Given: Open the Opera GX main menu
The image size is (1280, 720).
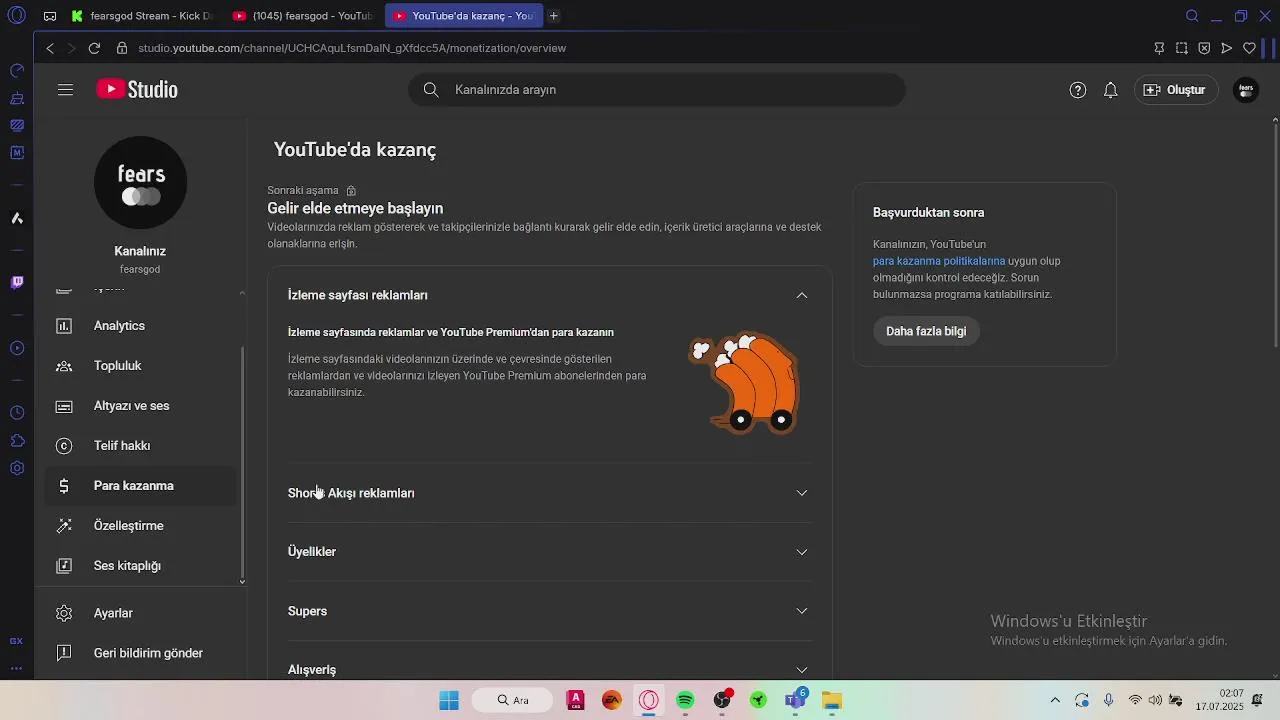Looking at the screenshot, I should click(16, 16).
